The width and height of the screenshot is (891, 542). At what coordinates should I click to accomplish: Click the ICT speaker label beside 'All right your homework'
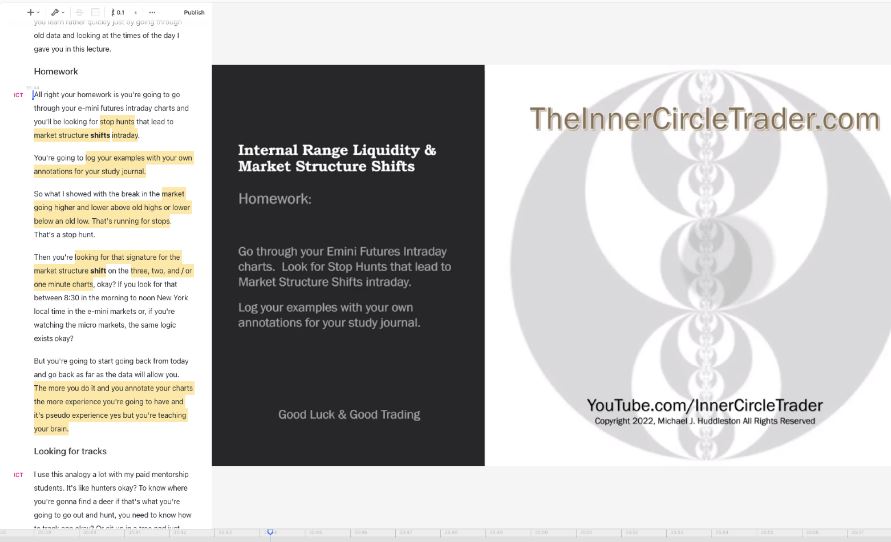pyautogui.click(x=19, y=95)
